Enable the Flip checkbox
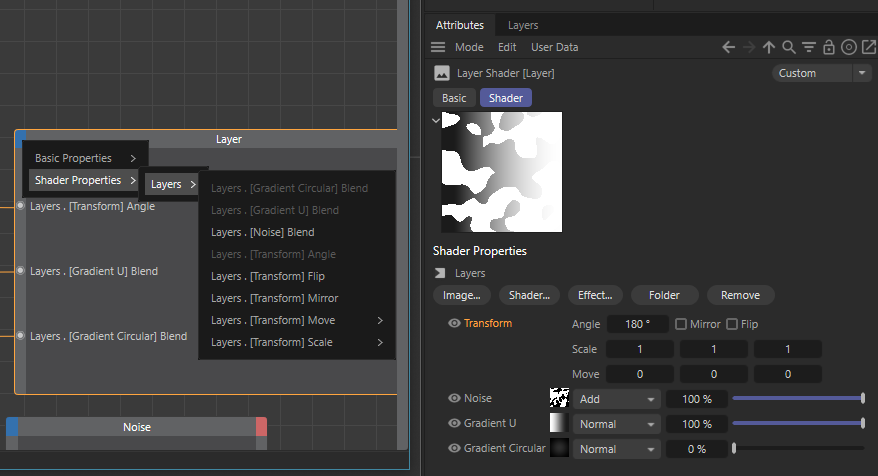 pyautogui.click(x=732, y=324)
